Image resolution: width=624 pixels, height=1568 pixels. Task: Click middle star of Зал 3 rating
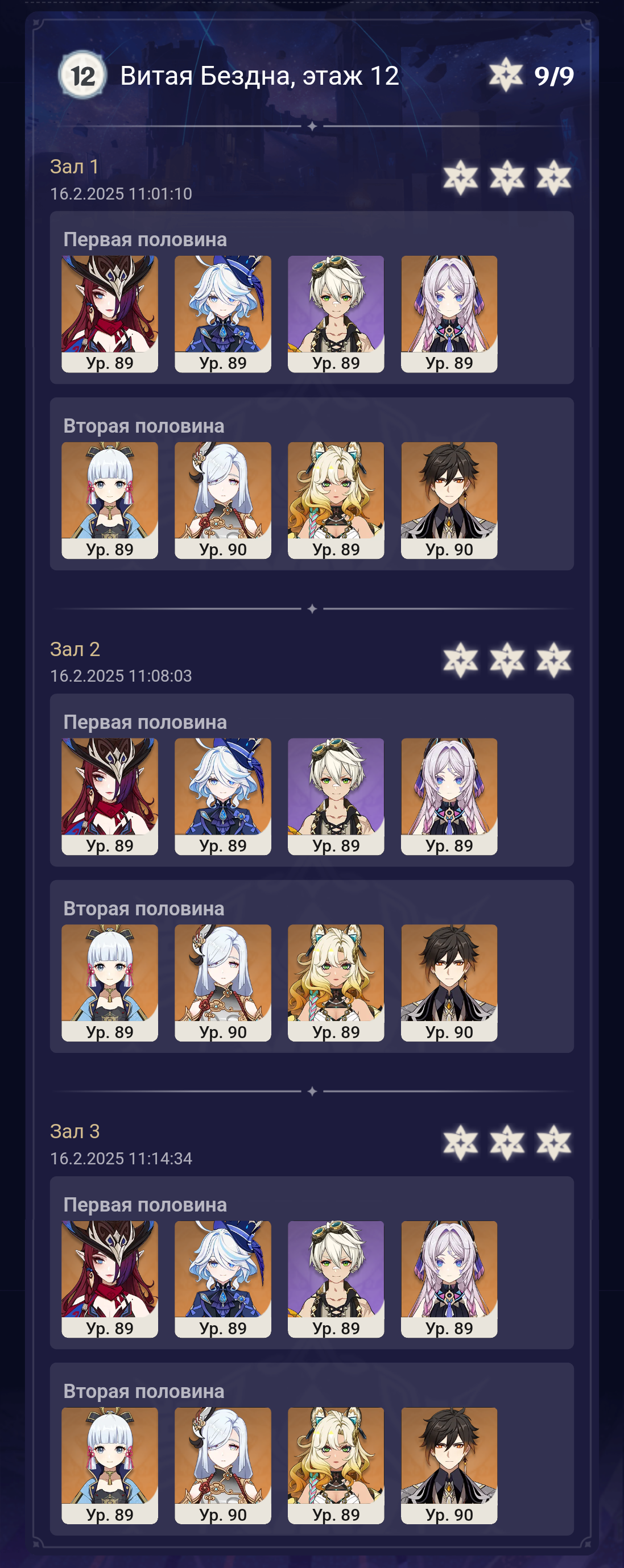(507, 1143)
